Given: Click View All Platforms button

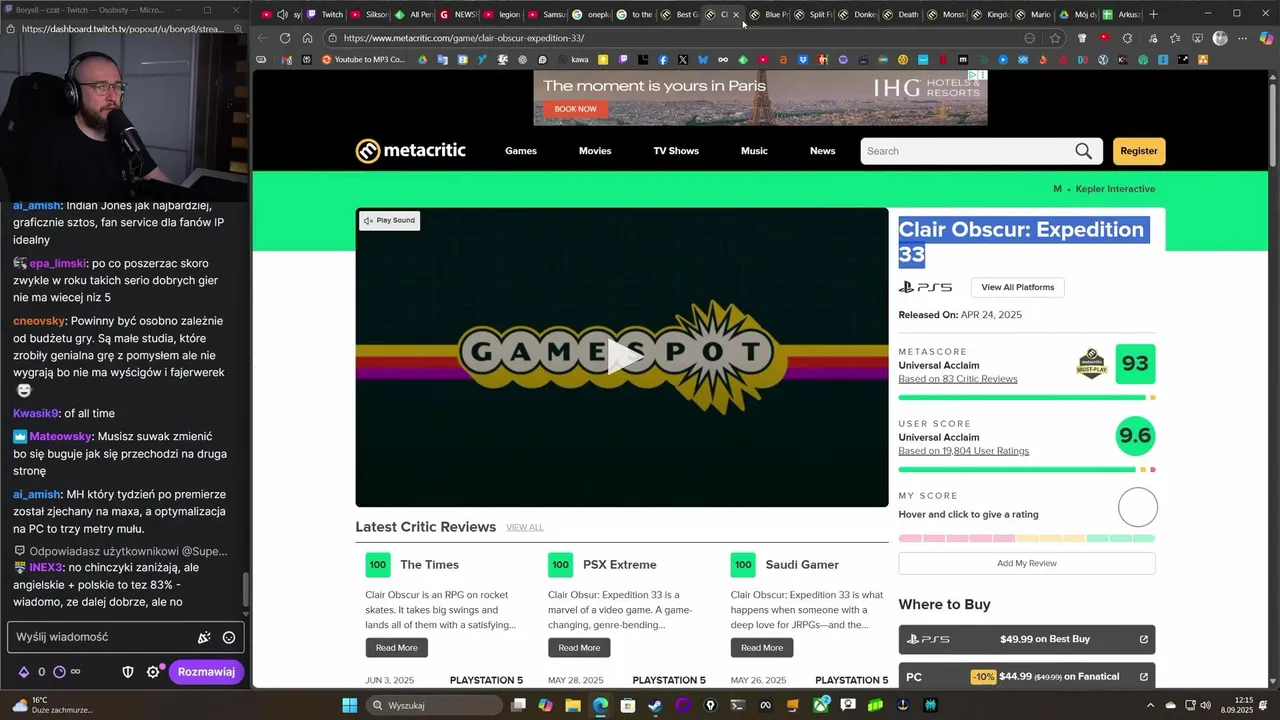Looking at the screenshot, I should click(x=1017, y=287).
